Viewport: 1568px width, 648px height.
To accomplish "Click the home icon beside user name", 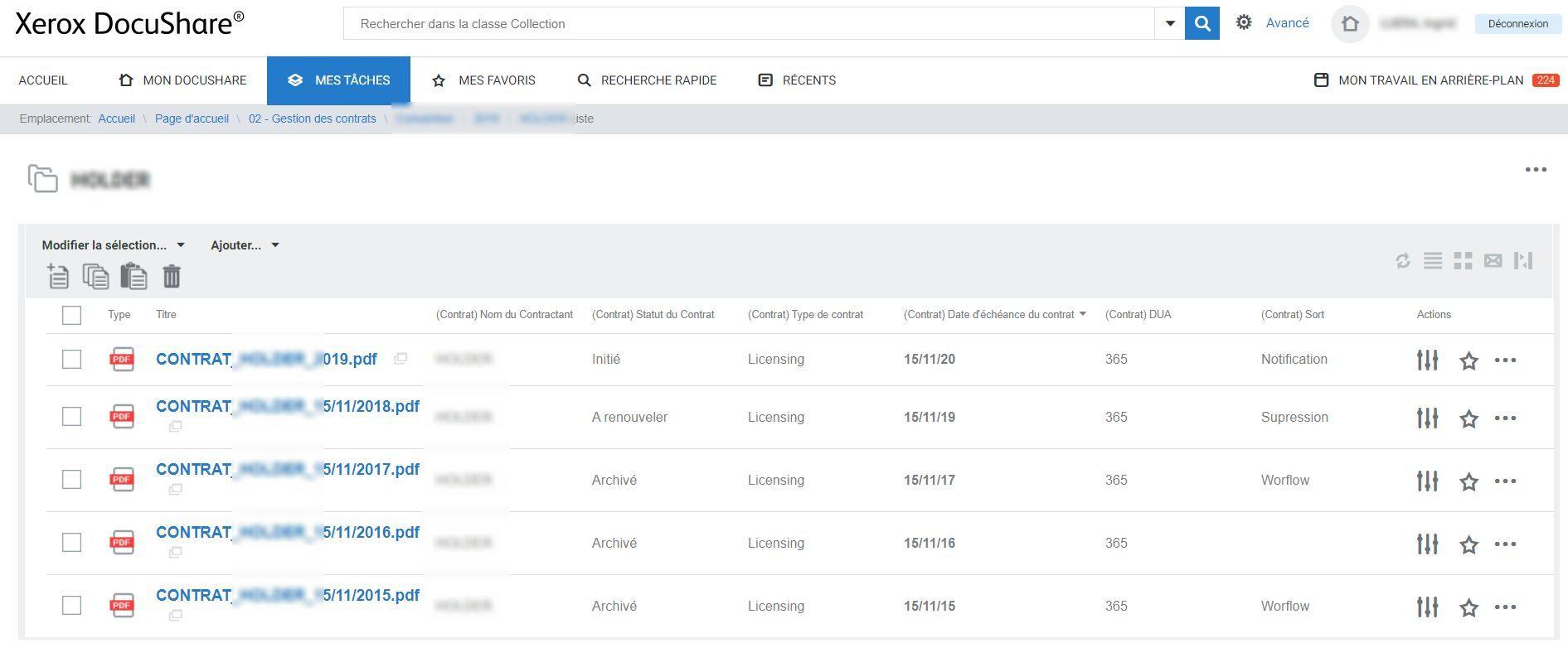I will tap(1350, 23).
